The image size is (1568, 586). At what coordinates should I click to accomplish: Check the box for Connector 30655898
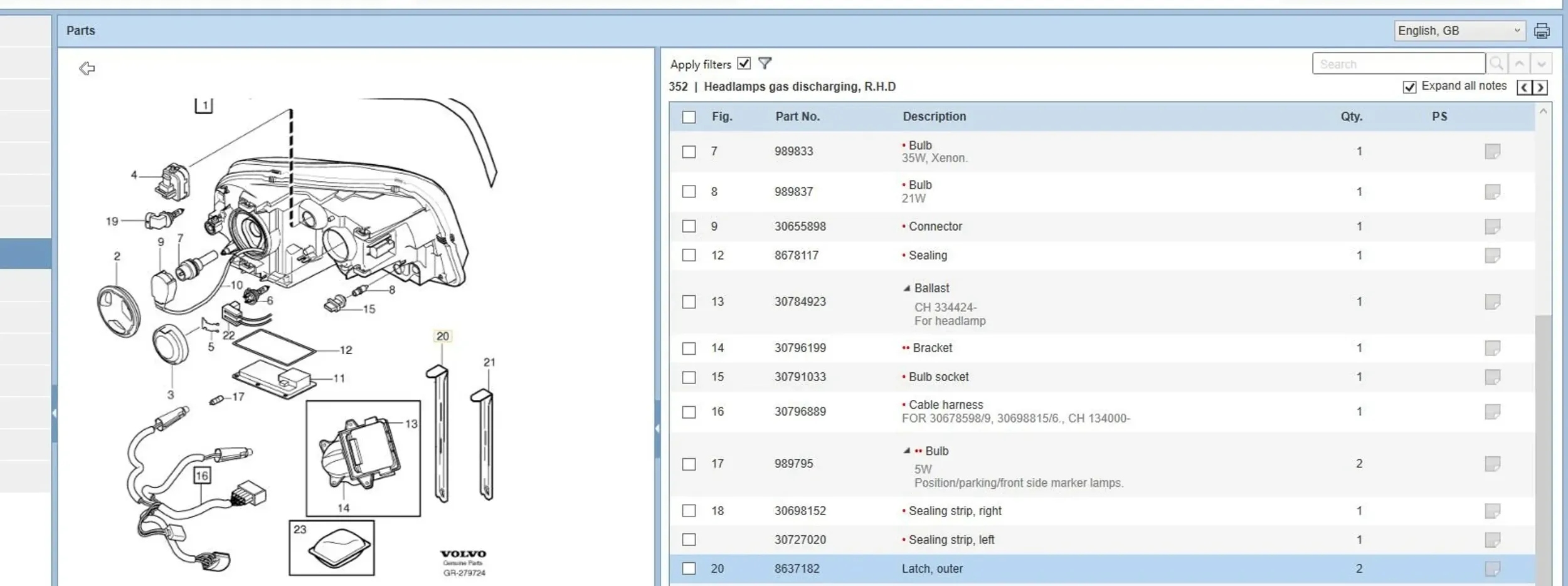tap(689, 226)
